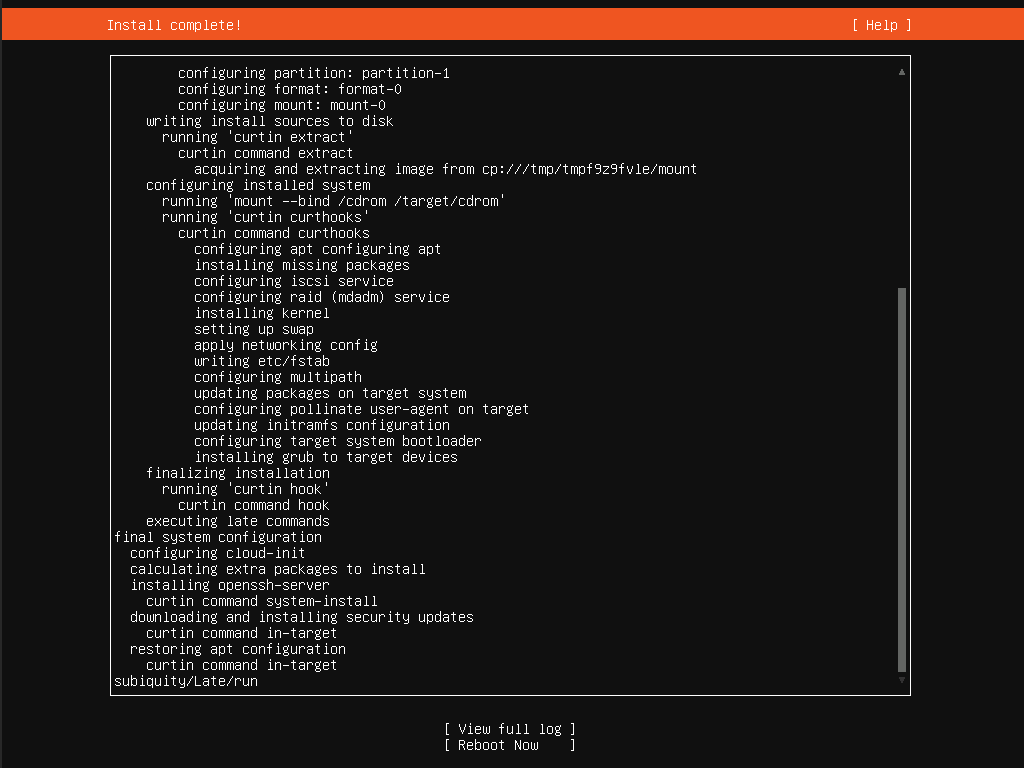This screenshot has width=1024, height=768.
Task: Click 'curtin command curthooks' line
Action: [274, 233]
